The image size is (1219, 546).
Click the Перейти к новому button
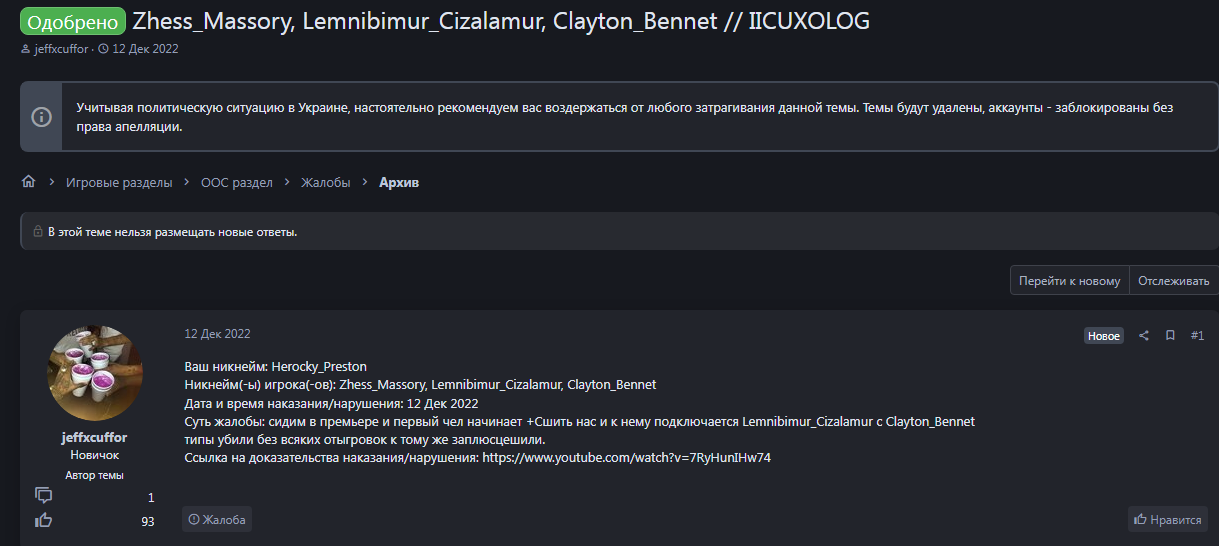pyautogui.click(x=1069, y=281)
